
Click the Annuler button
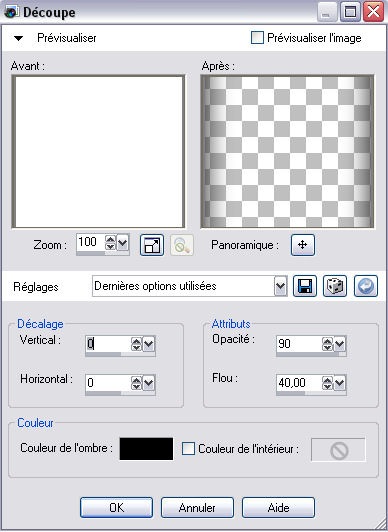(197, 508)
